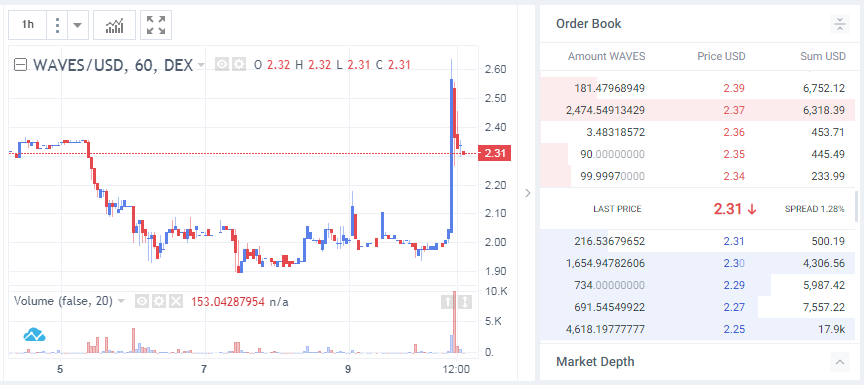Select sell order at price 2.37

[x=697, y=110]
